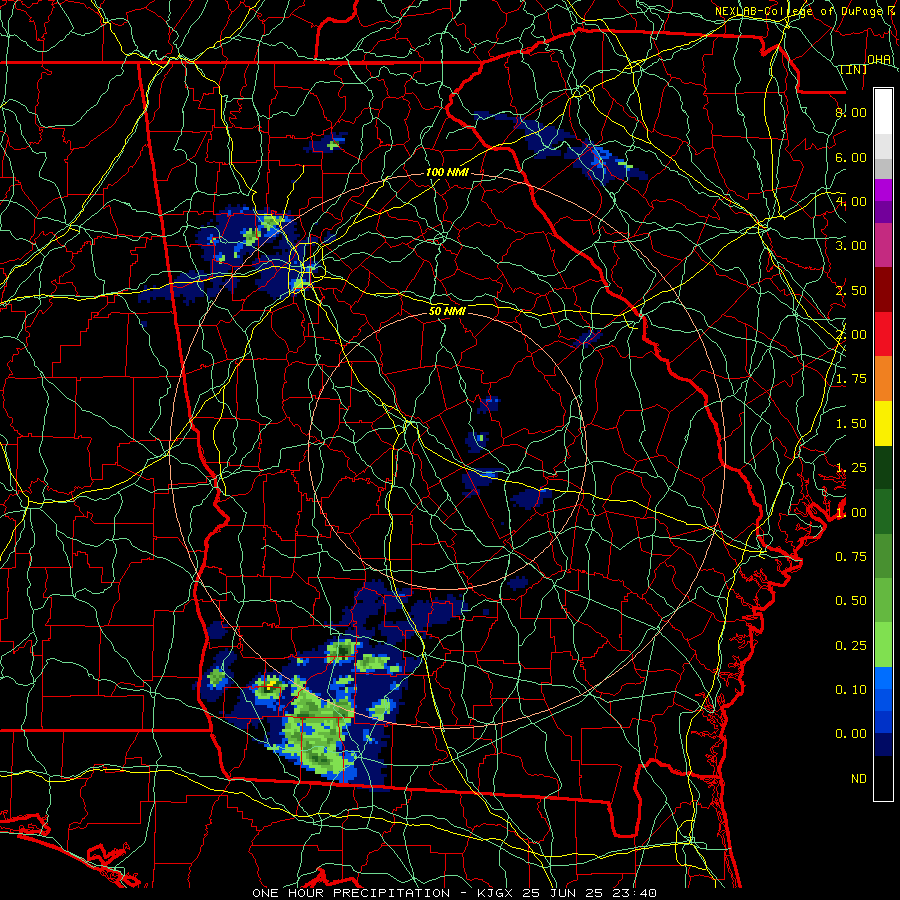900x900 pixels.
Task: Click the yellow swatch beside 1.50
Action: pos(883,423)
